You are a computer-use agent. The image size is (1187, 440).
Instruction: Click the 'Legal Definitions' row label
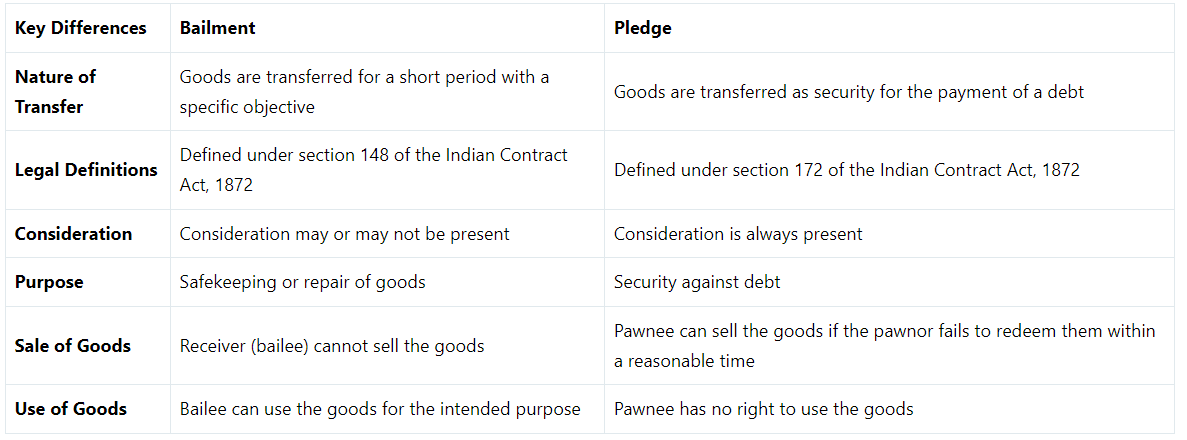[x=86, y=170]
